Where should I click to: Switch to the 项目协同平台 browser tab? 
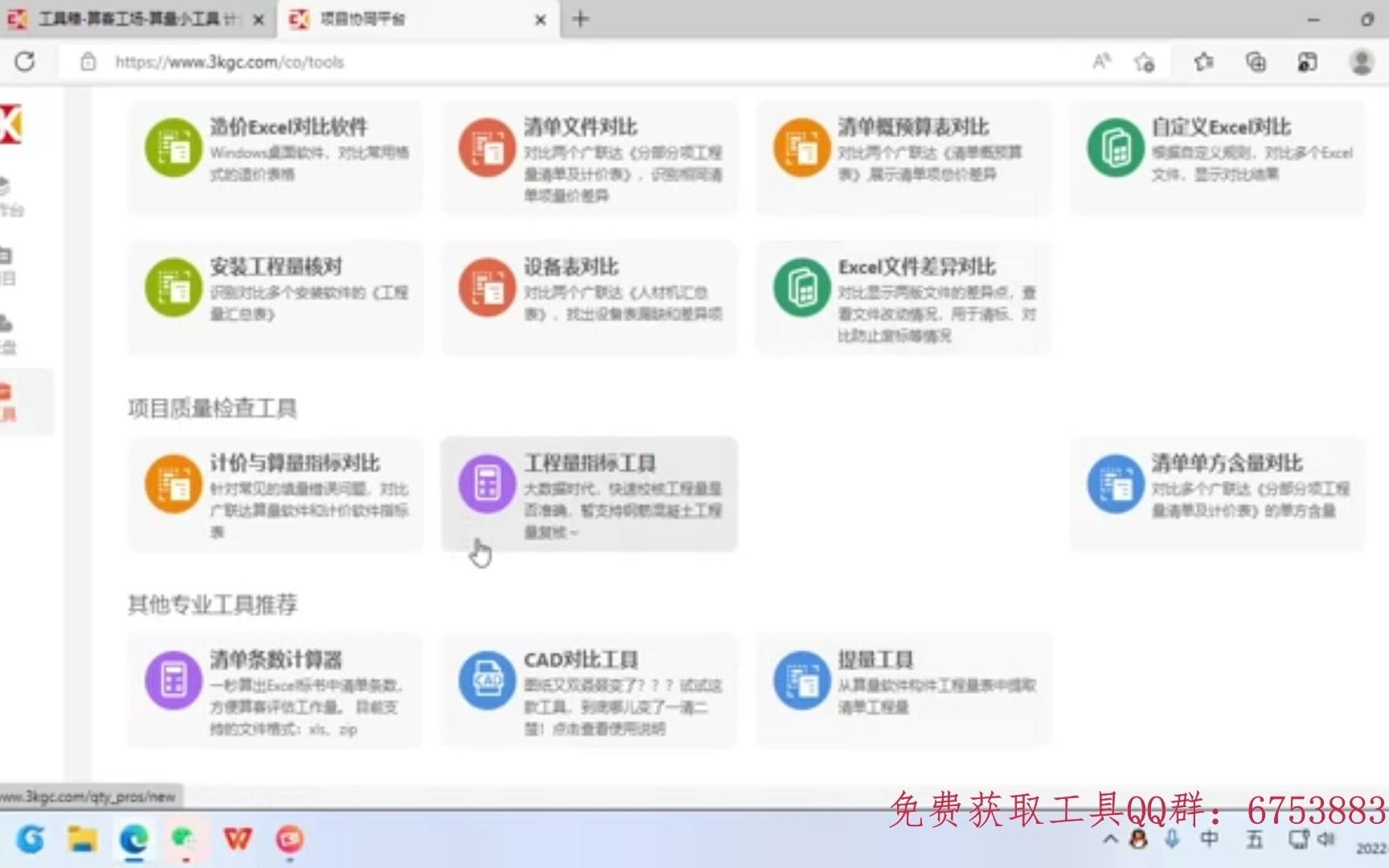coord(418,19)
